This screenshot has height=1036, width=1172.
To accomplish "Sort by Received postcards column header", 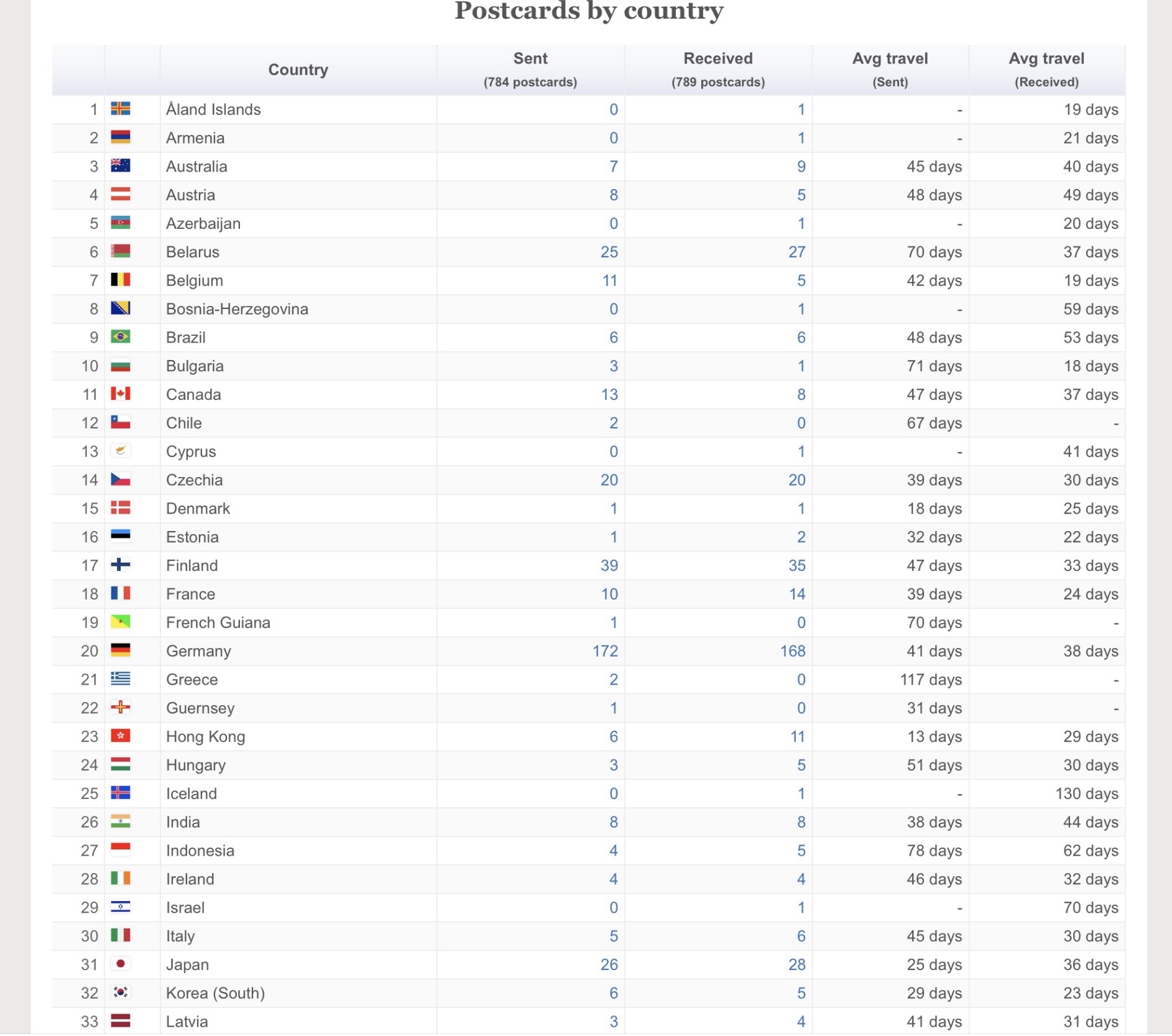I will click(718, 70).
